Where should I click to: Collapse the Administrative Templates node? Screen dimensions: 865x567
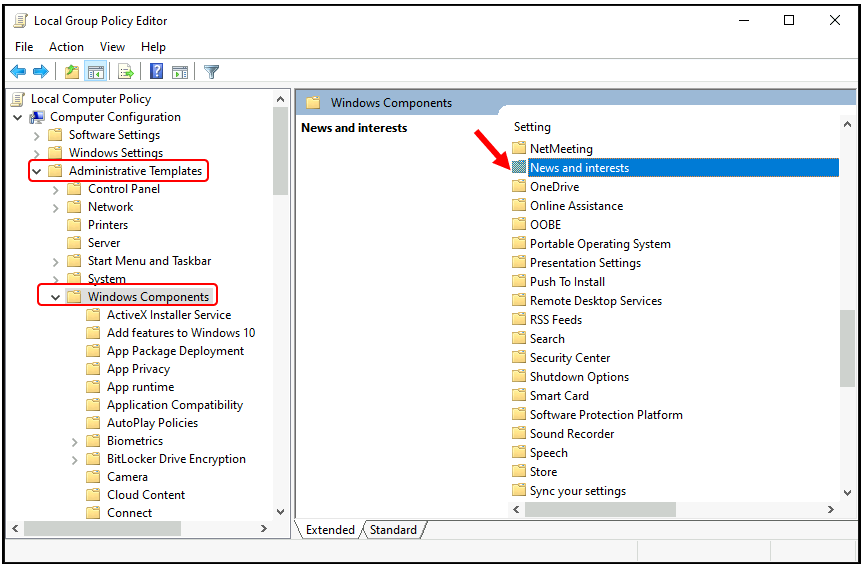coord(36,172)
